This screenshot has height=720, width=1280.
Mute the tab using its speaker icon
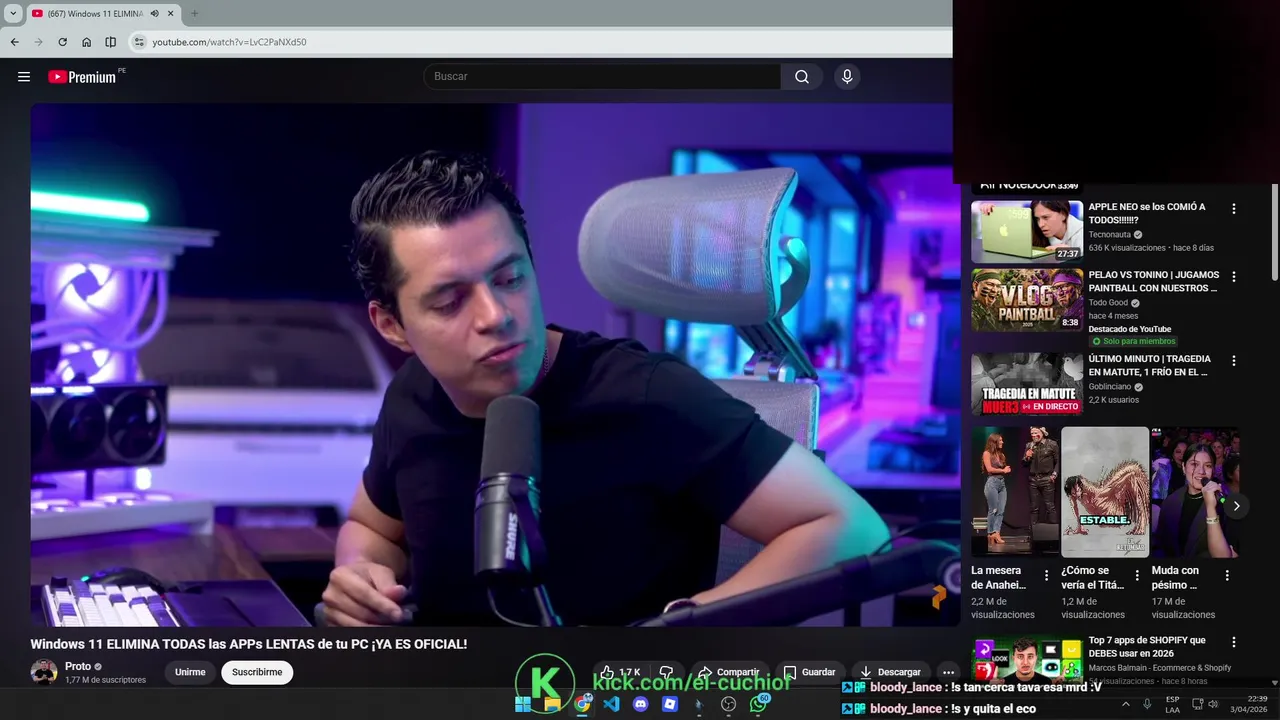154,14
